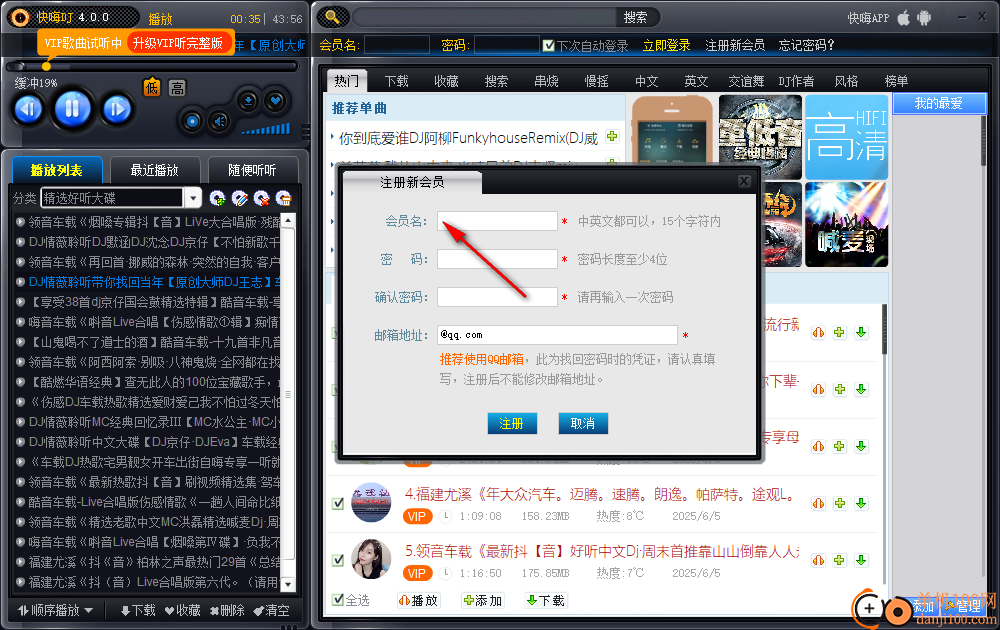This screenshot has width=1000, height=630.
Task: Click the top 搜索 search button
Action: 635,17
